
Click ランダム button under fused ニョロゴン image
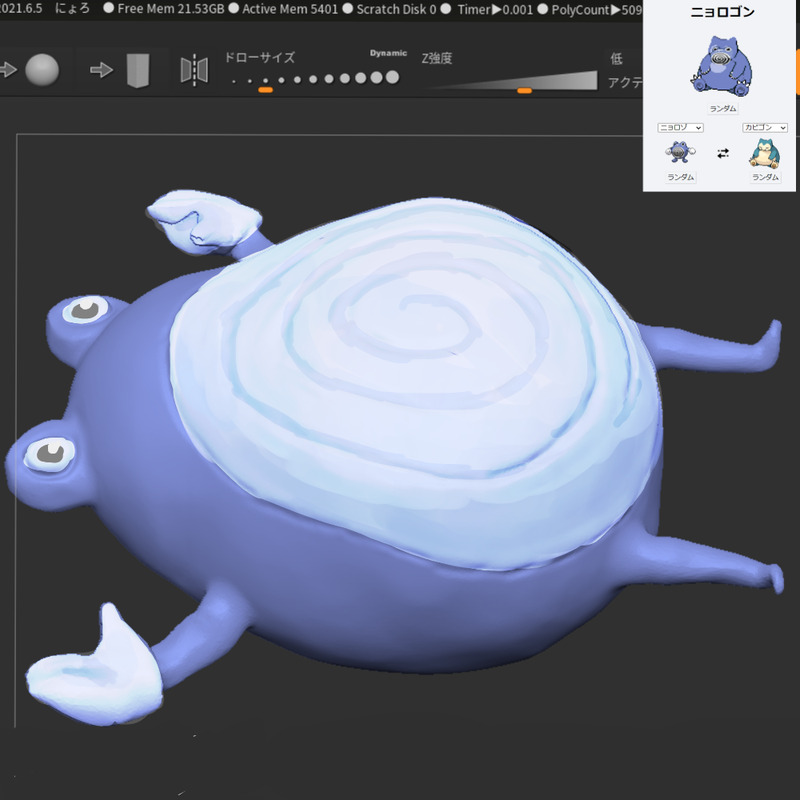pos(723,109)
